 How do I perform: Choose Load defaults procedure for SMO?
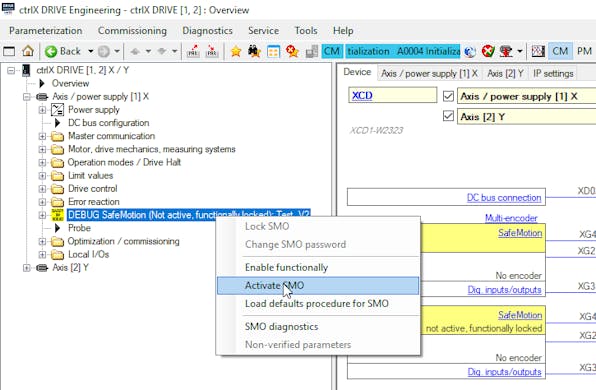coord(318,303)
